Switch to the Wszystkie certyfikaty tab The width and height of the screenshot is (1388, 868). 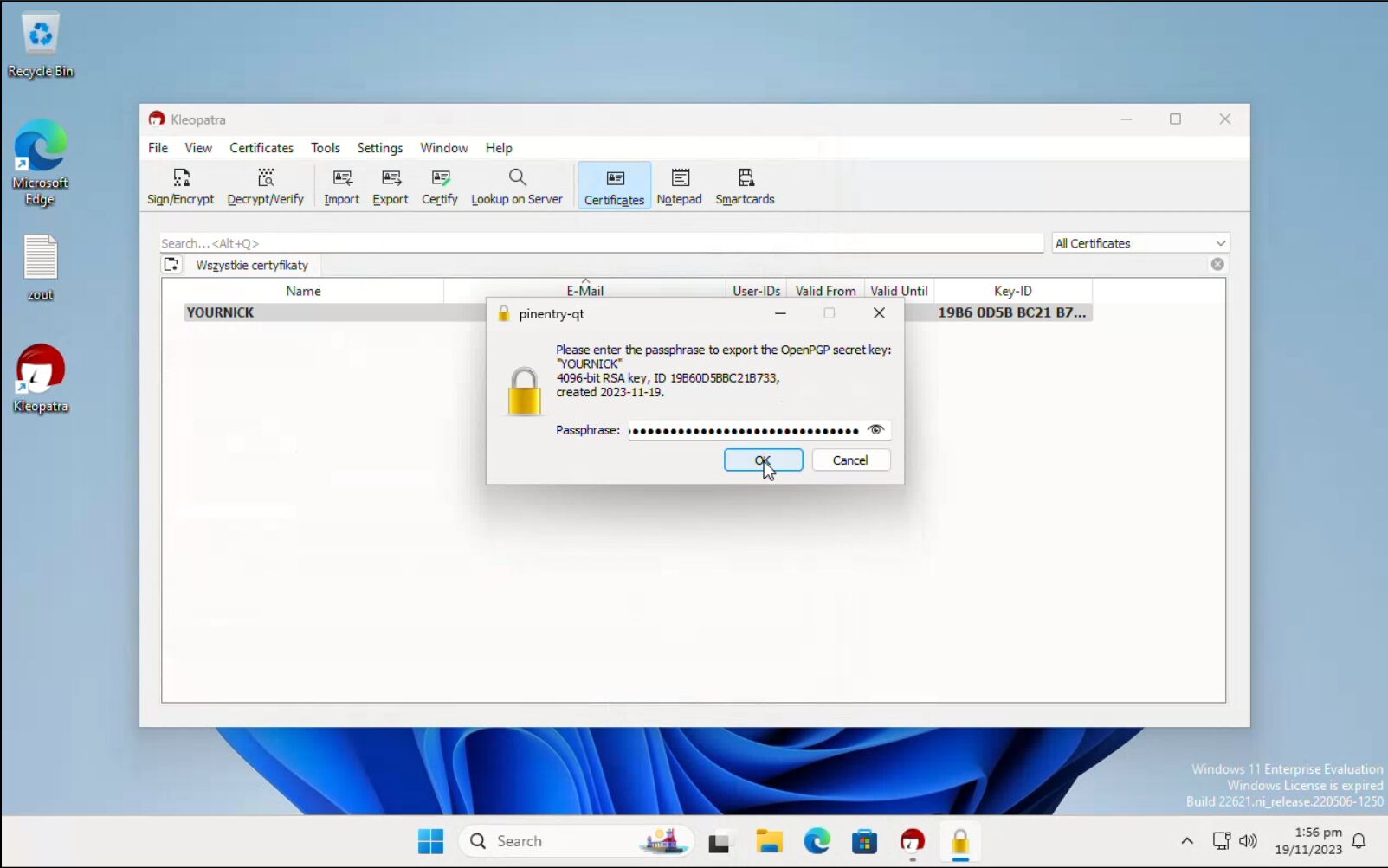pos(251,265)
